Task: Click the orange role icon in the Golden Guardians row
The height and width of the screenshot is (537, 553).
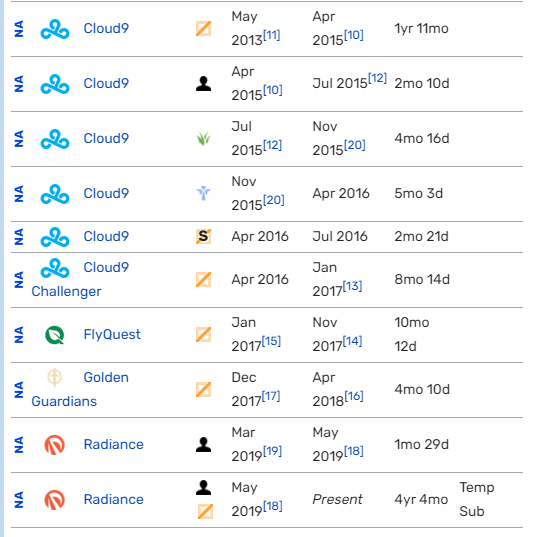Action: click(x=203, y=390)
